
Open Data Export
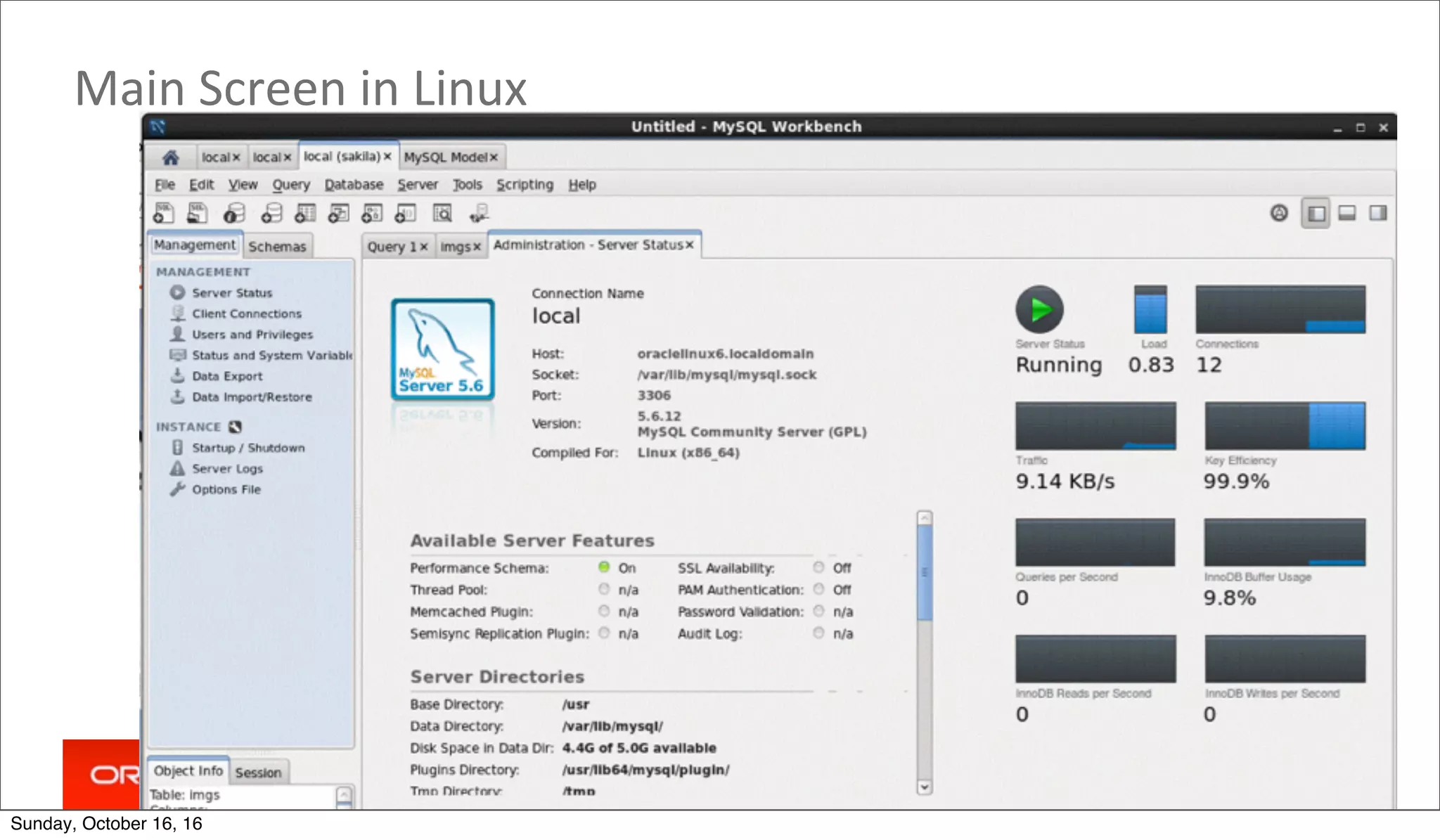point(226,376)
